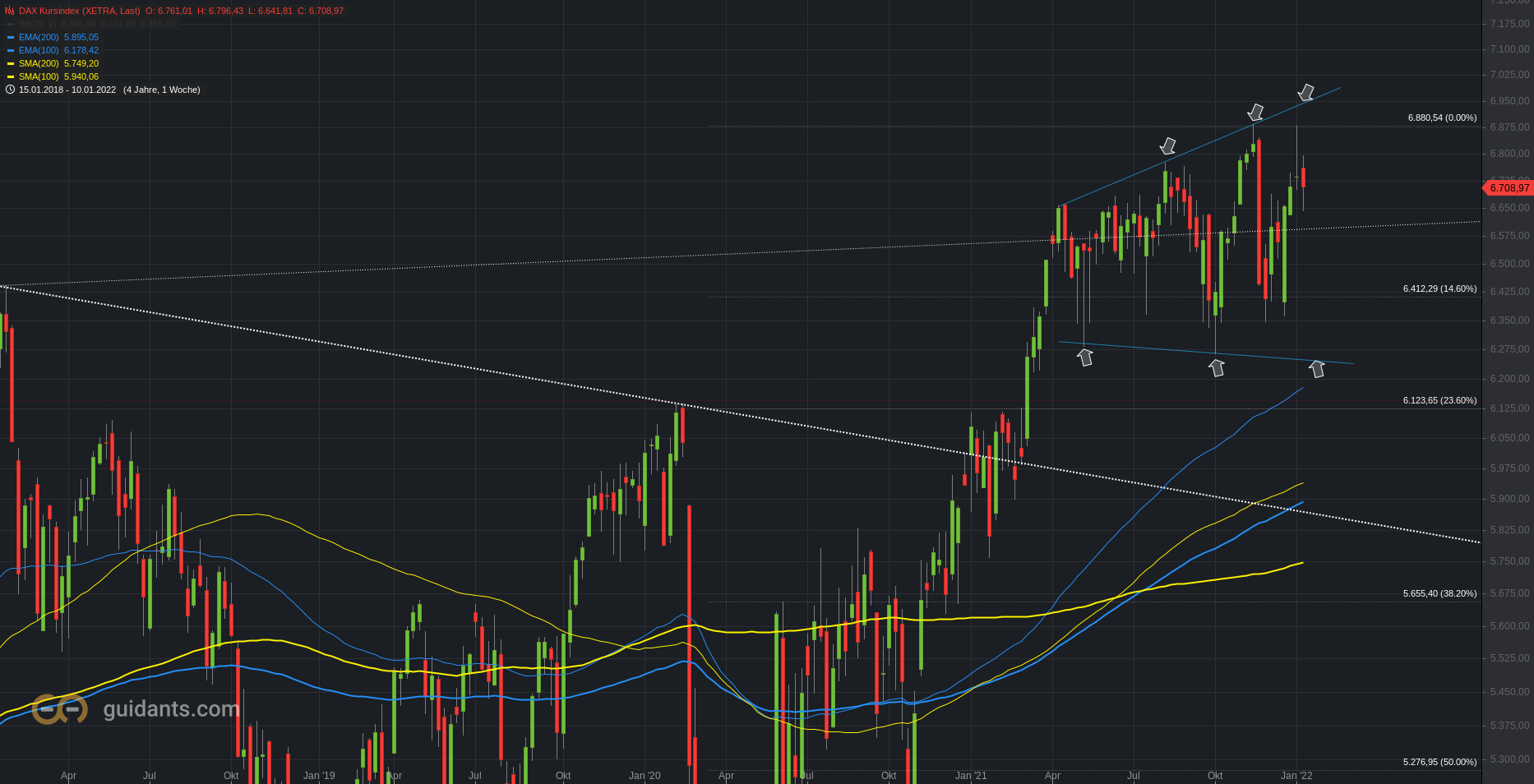1534x784 pixels.
Task: Click the 6.050,00 price axis label
Action: tap(1509, 438)
